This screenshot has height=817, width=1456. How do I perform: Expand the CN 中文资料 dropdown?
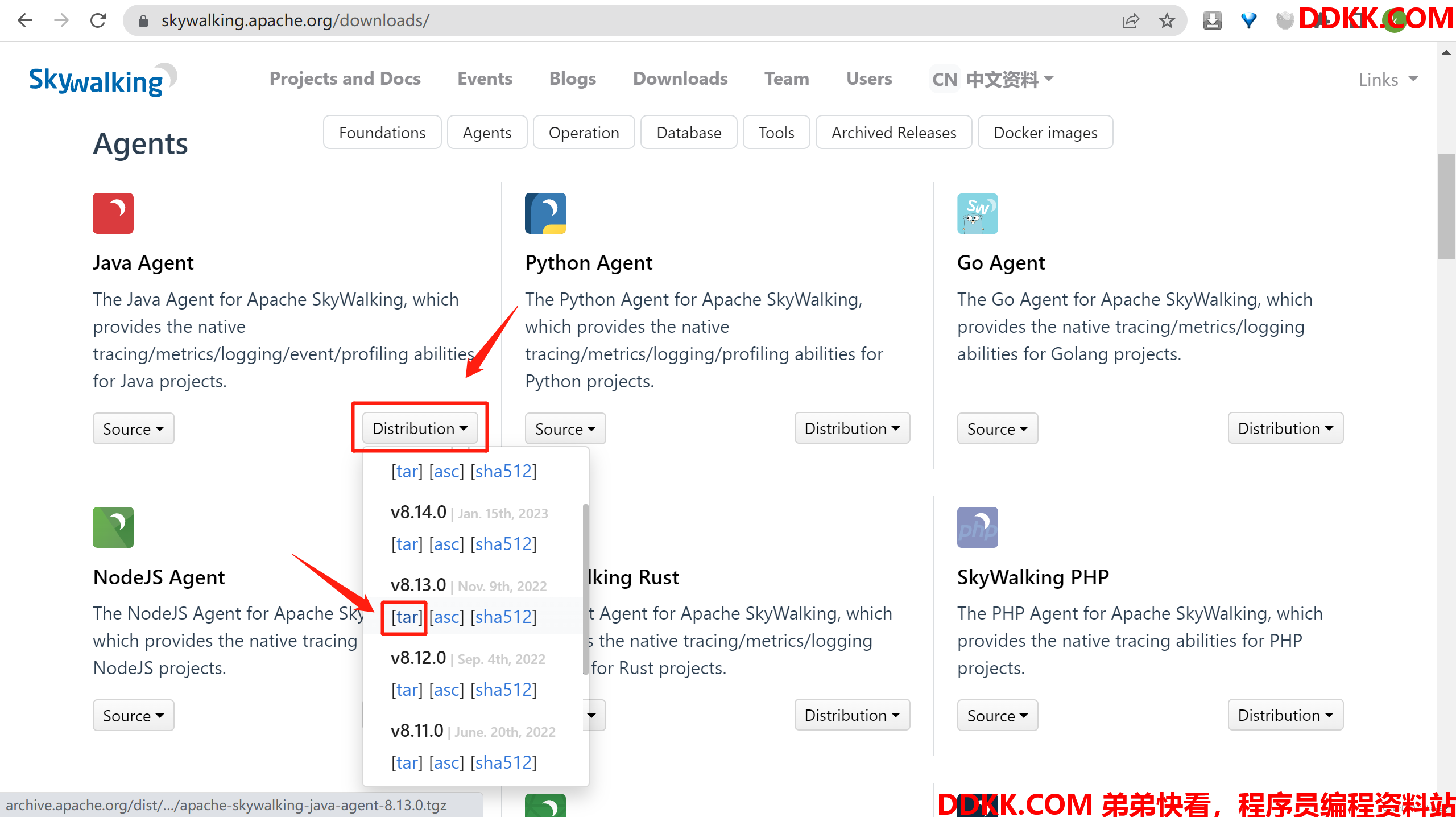(992, 79)
